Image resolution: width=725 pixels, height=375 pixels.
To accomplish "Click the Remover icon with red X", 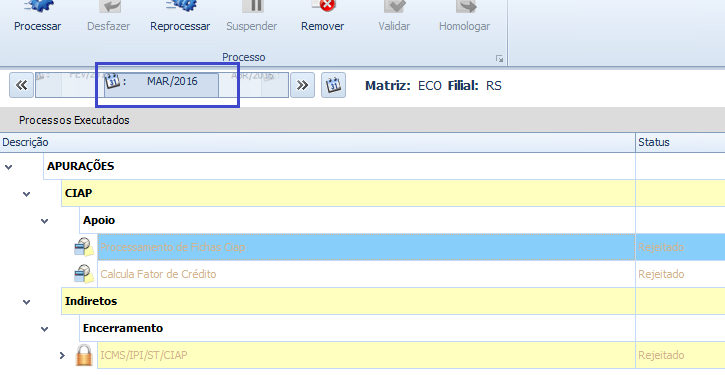I will [323, 6].
